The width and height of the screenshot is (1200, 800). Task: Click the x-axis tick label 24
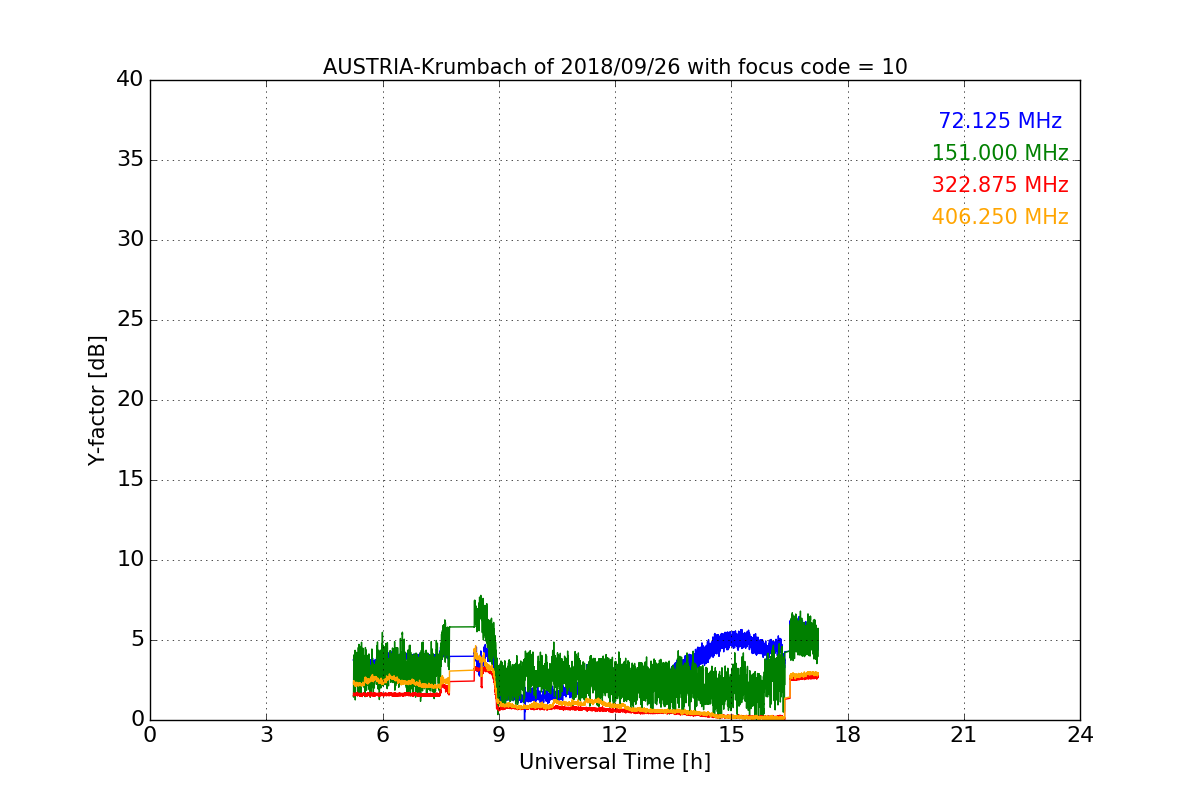1080,735
